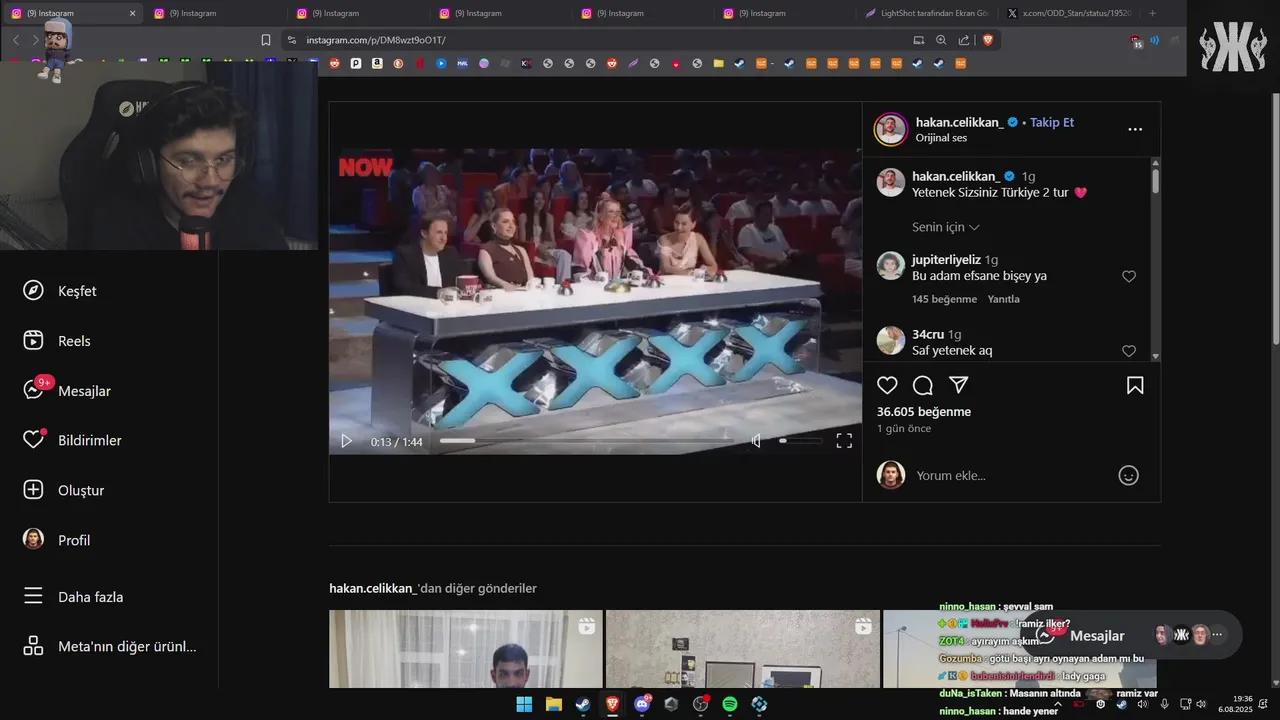Open the three-dot post options menu

coord(1135,129)
